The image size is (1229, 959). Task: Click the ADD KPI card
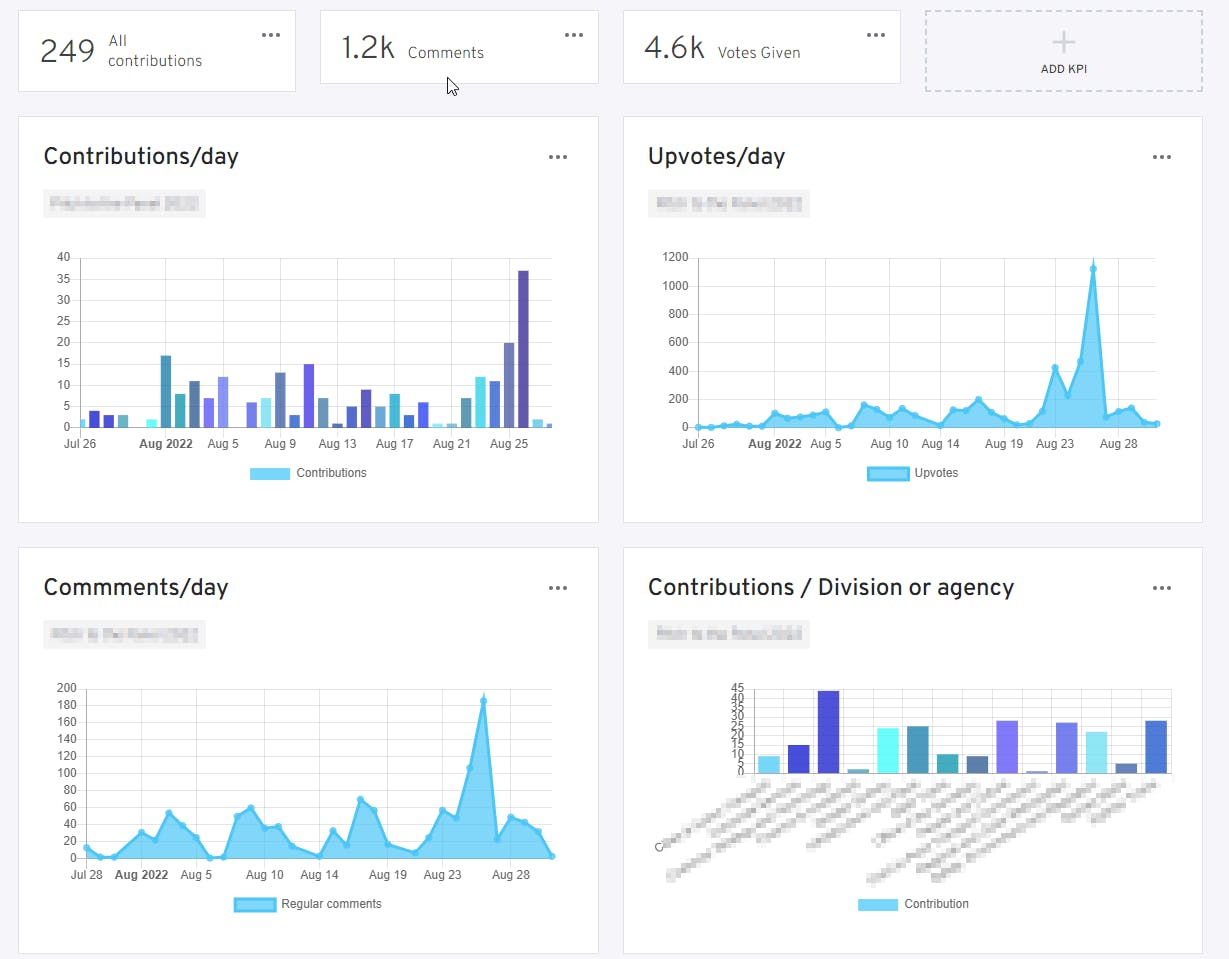click(1064, 51)
